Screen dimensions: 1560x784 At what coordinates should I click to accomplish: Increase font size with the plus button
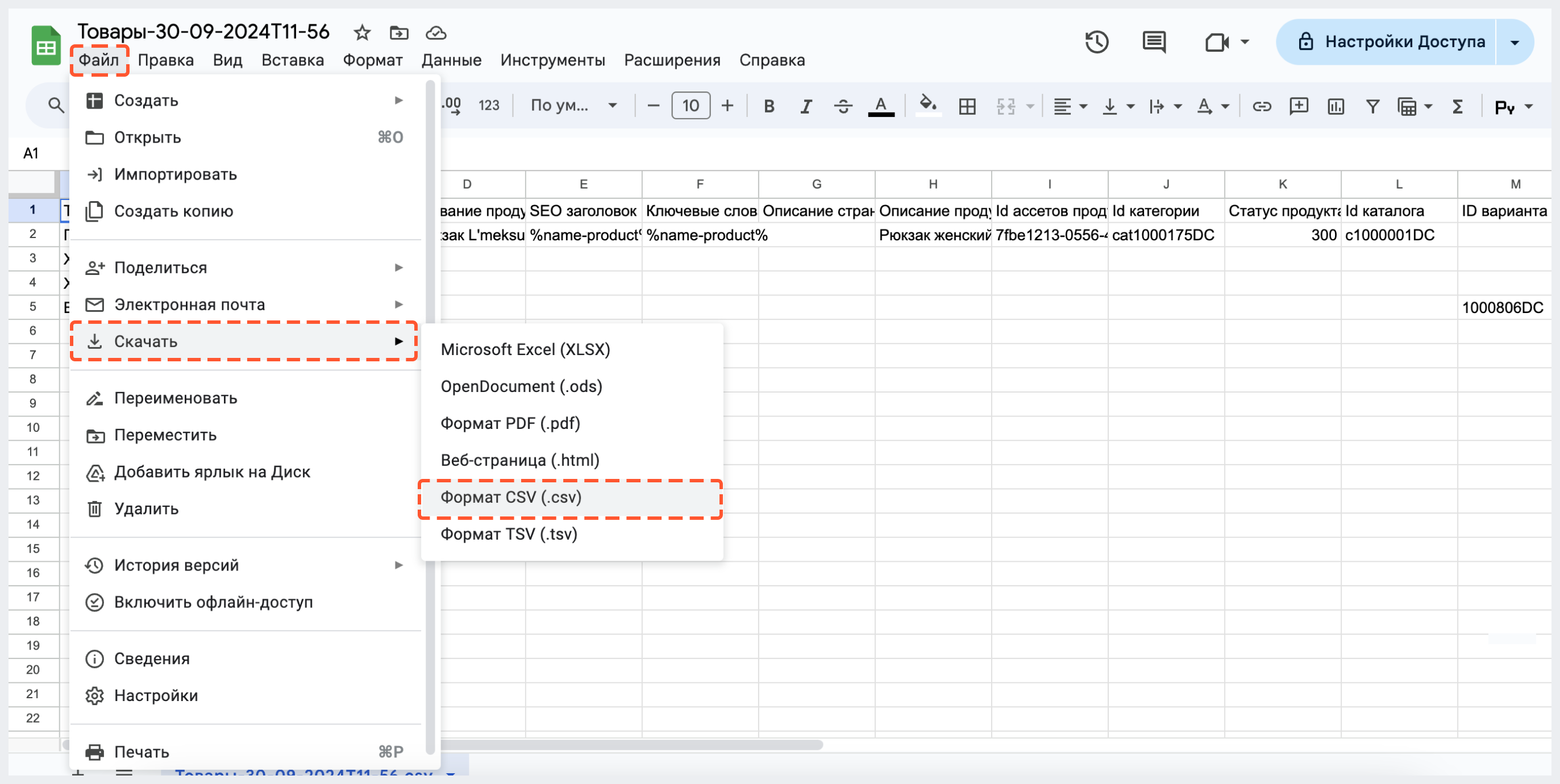pos(727,106)
